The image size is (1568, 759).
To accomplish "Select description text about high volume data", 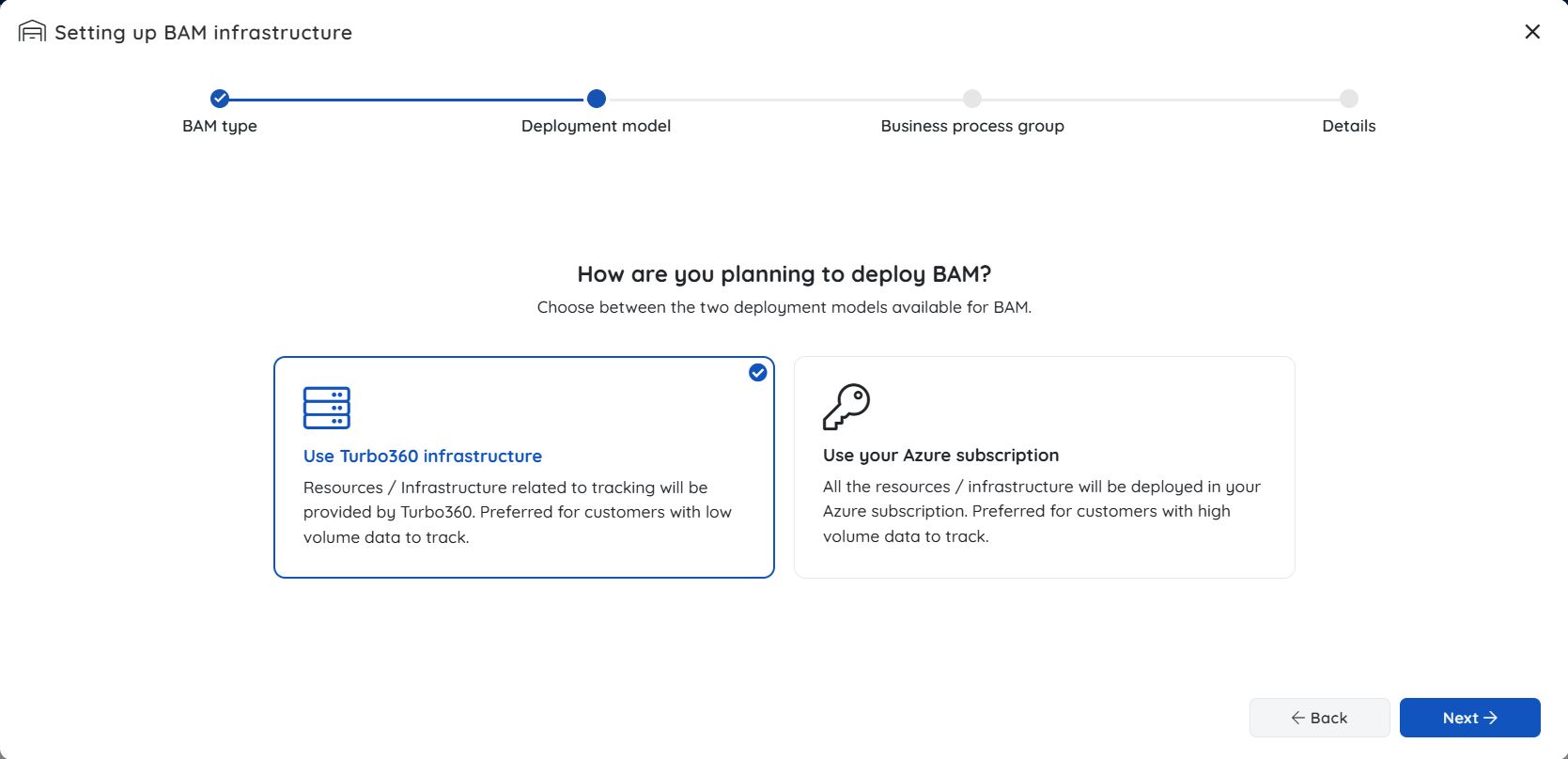I will tap(1042, 511).
